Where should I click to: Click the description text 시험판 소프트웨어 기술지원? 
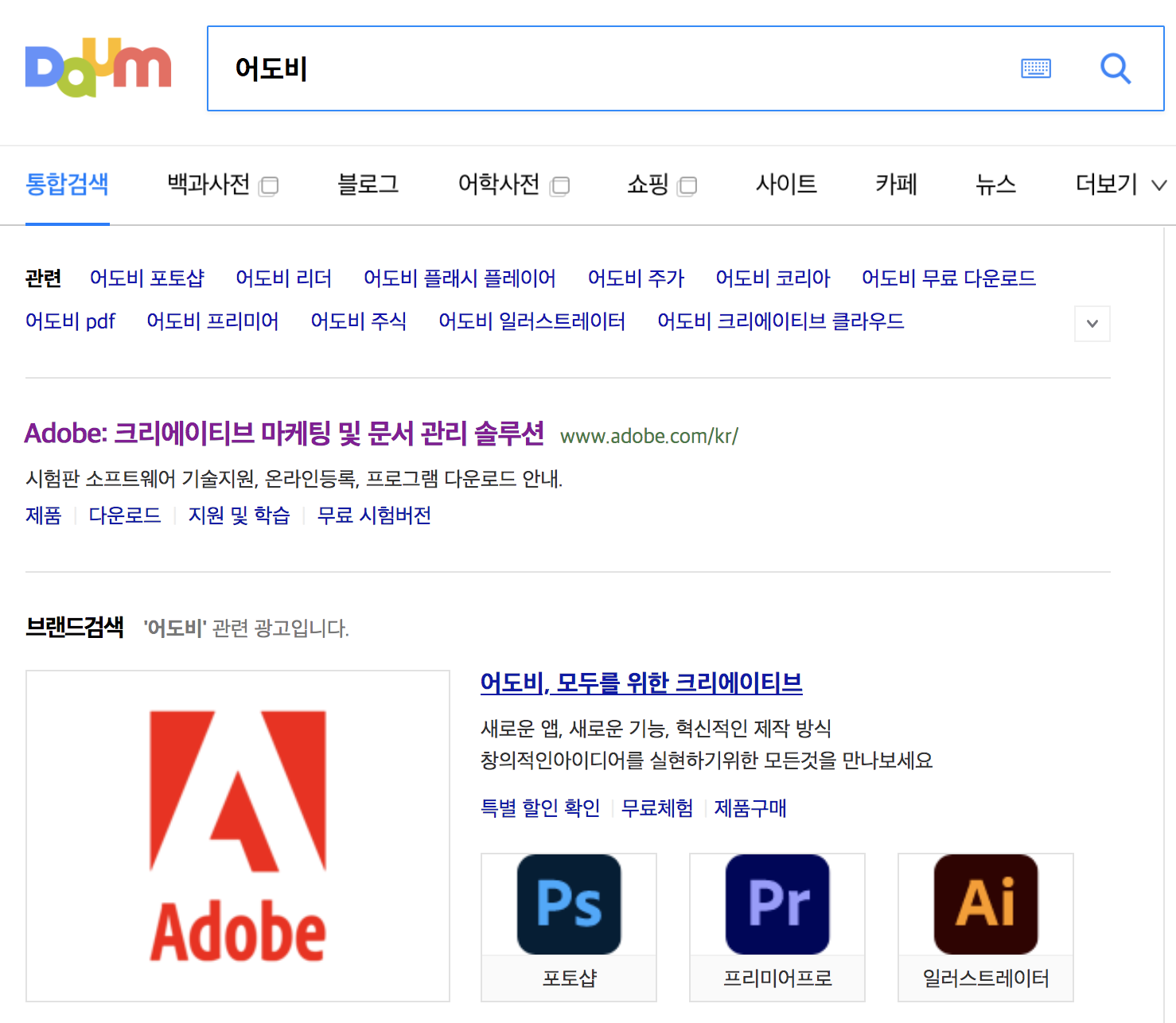(294, 479)
